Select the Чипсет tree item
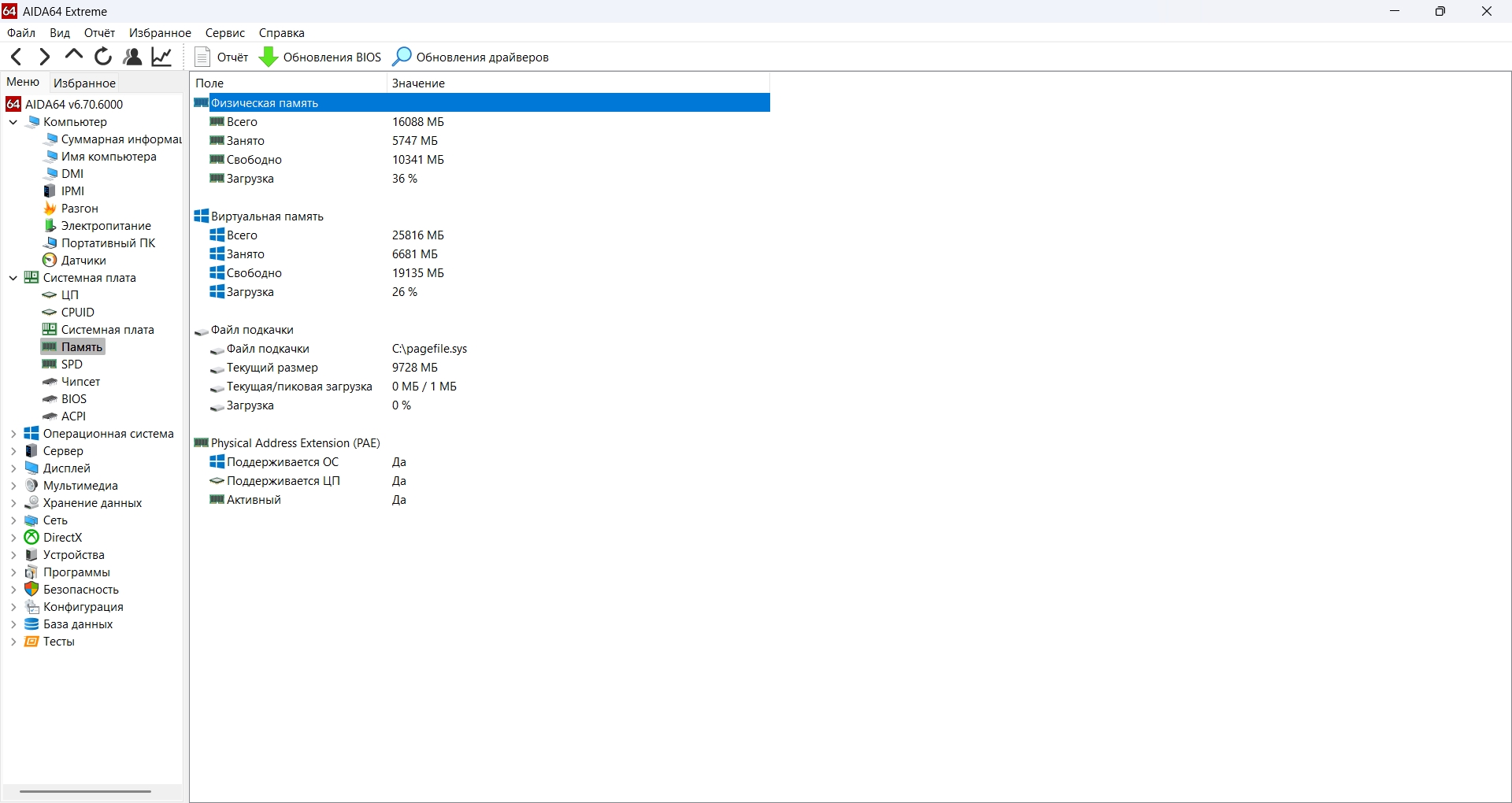Screen dimensions: 1512x803 (72, 382)
